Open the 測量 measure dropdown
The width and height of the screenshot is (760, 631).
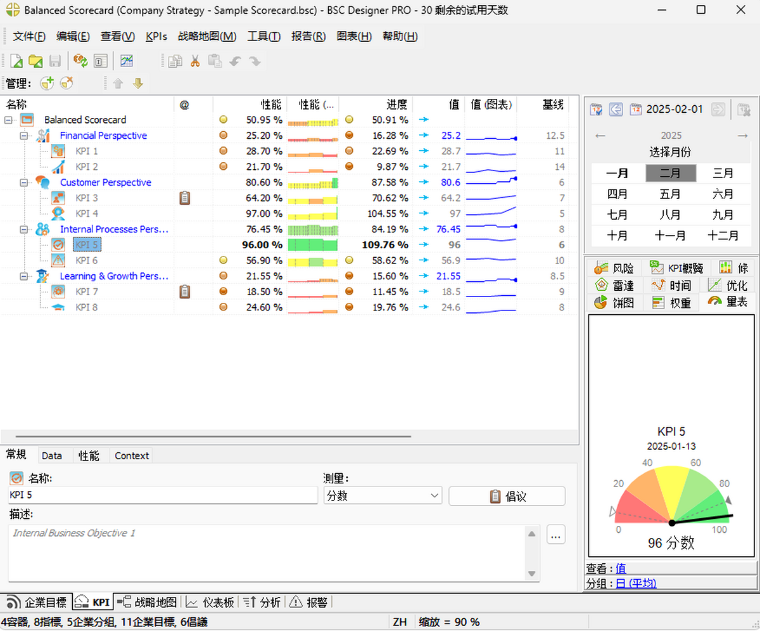tap(382, 496)
